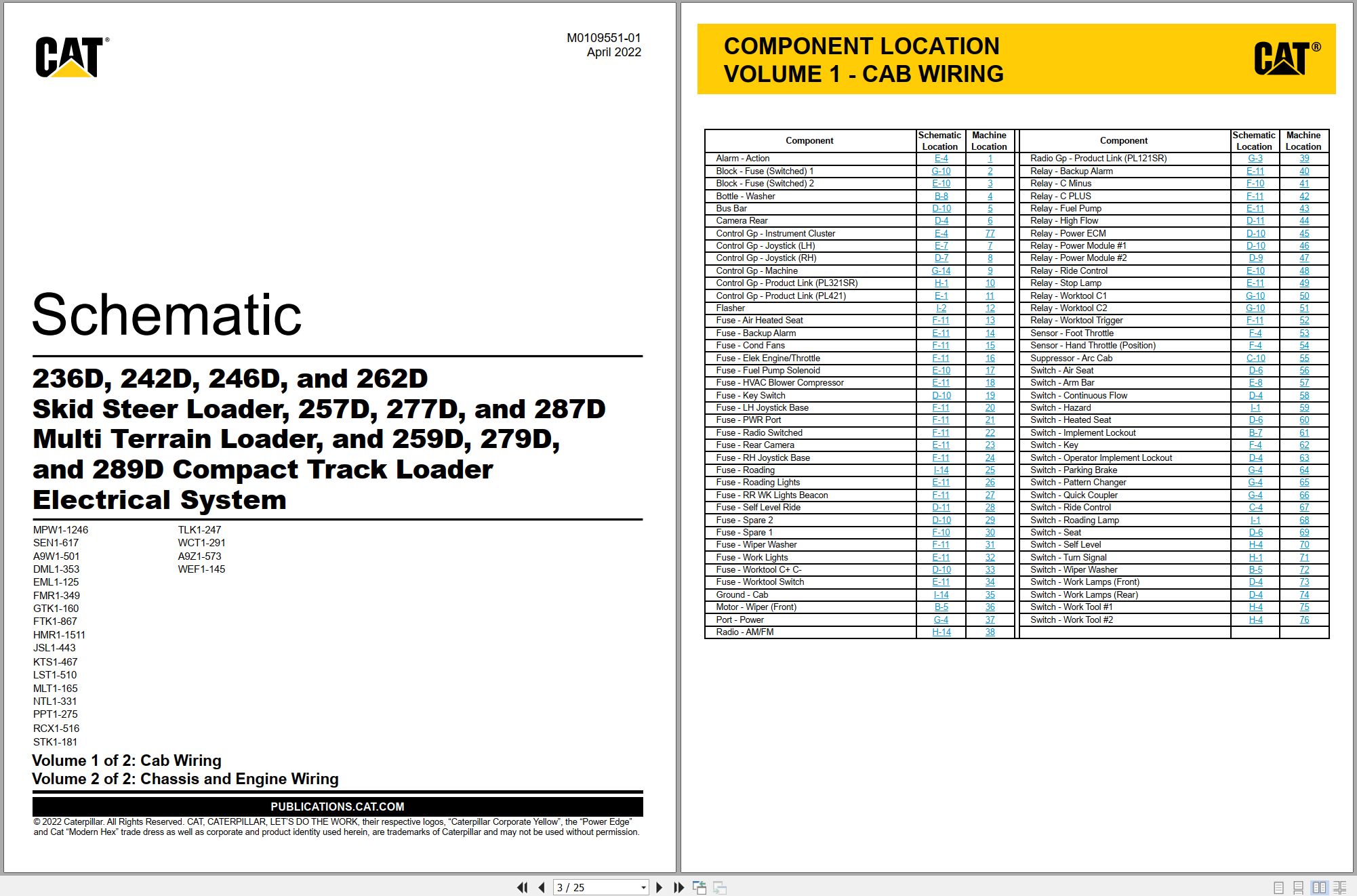Screen dimensions: 1357x896
Task: Select serial prefix 'MPW1-1246'
Action: [x=60, y=530]
